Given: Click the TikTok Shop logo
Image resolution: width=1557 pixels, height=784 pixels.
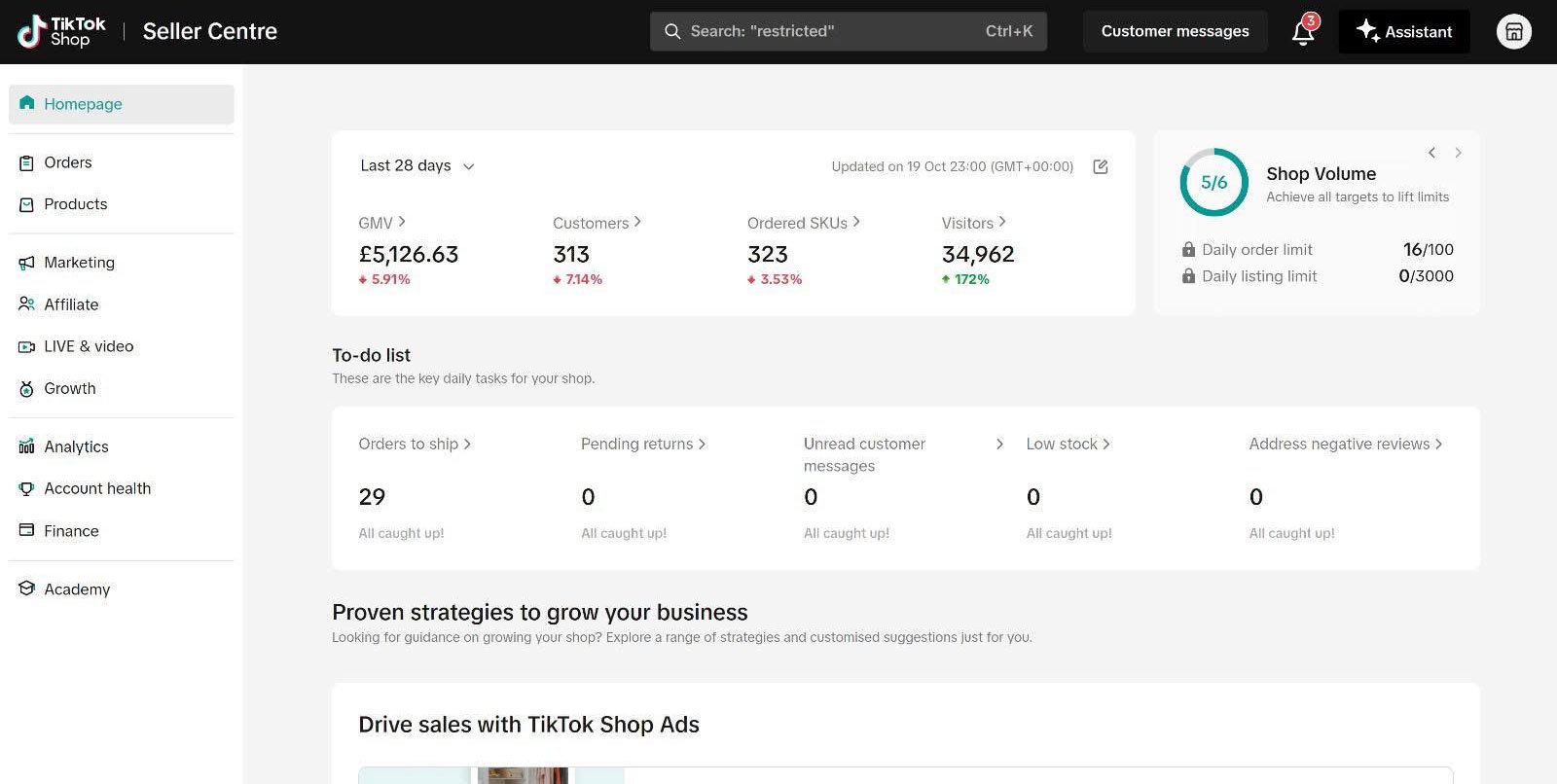Looking at the screenshot, I should [61, 32].
